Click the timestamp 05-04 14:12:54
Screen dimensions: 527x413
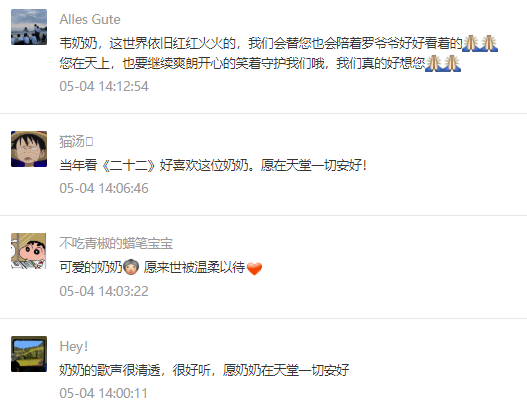click(x=104, y=86)
